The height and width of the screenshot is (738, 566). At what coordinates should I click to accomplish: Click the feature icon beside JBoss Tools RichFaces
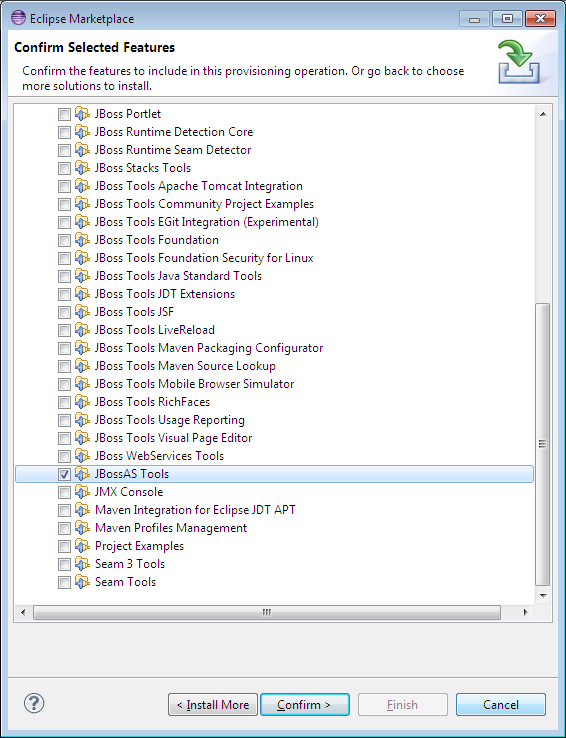[x=82, y=402]
